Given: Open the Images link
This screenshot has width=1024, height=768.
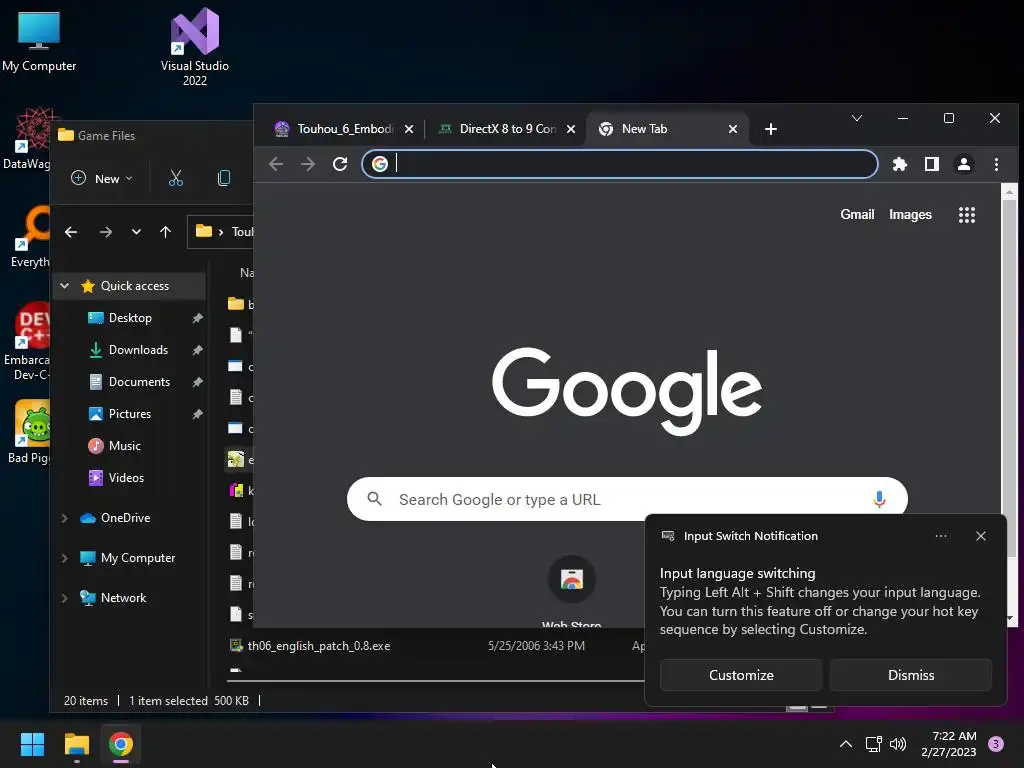Looking at the screenshot, I should (x=910, y=215).
